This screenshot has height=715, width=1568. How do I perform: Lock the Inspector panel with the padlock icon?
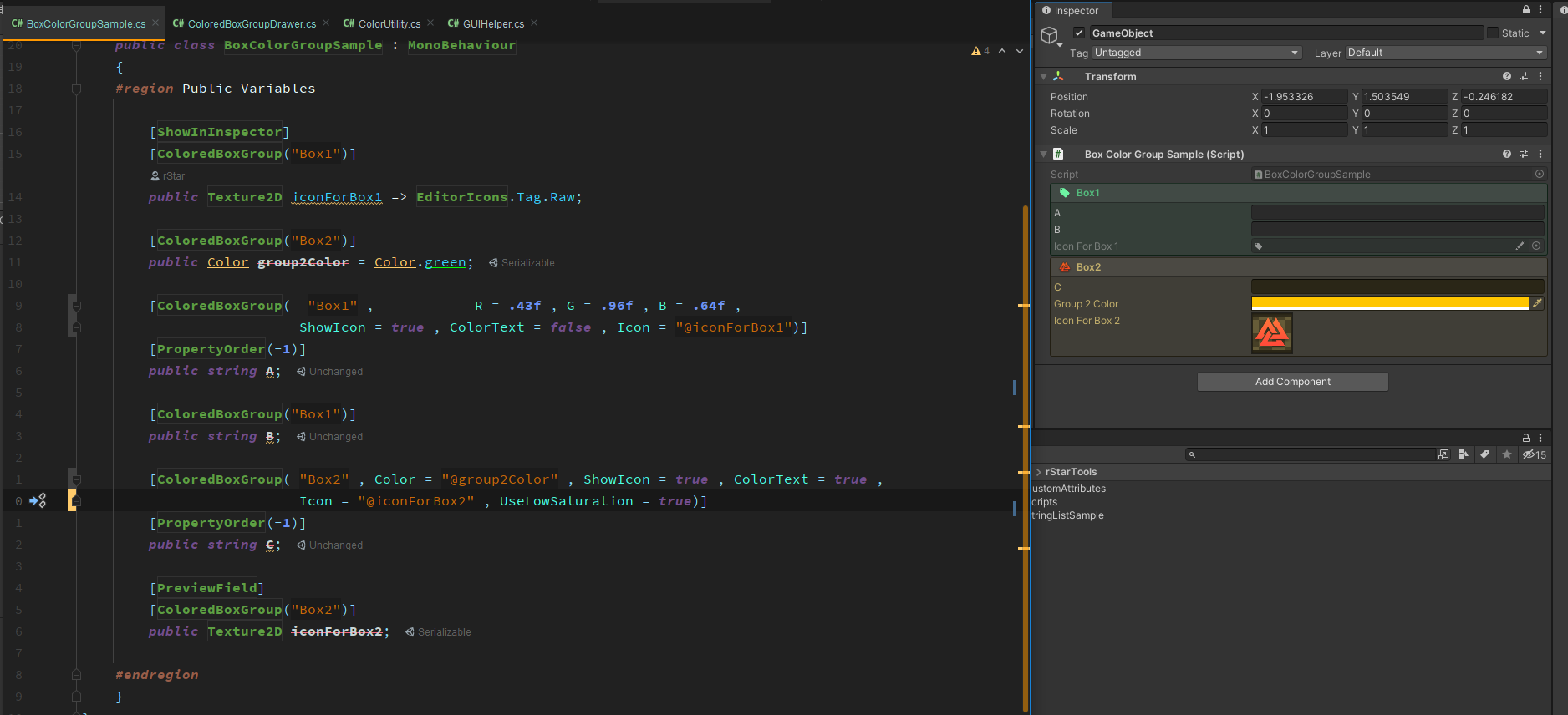point(1525,10)
